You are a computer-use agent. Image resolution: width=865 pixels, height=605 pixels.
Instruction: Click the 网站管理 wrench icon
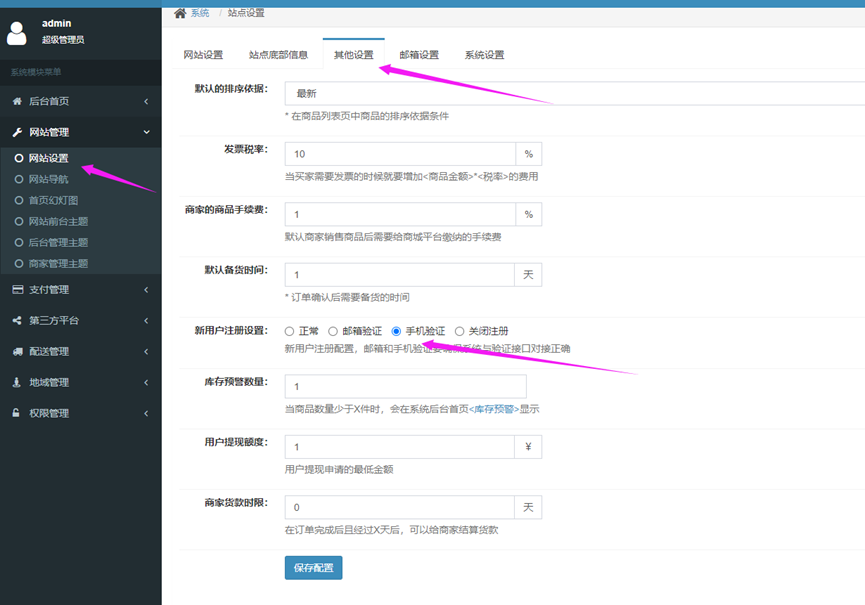pyautogui.click(x=17, y=132)
